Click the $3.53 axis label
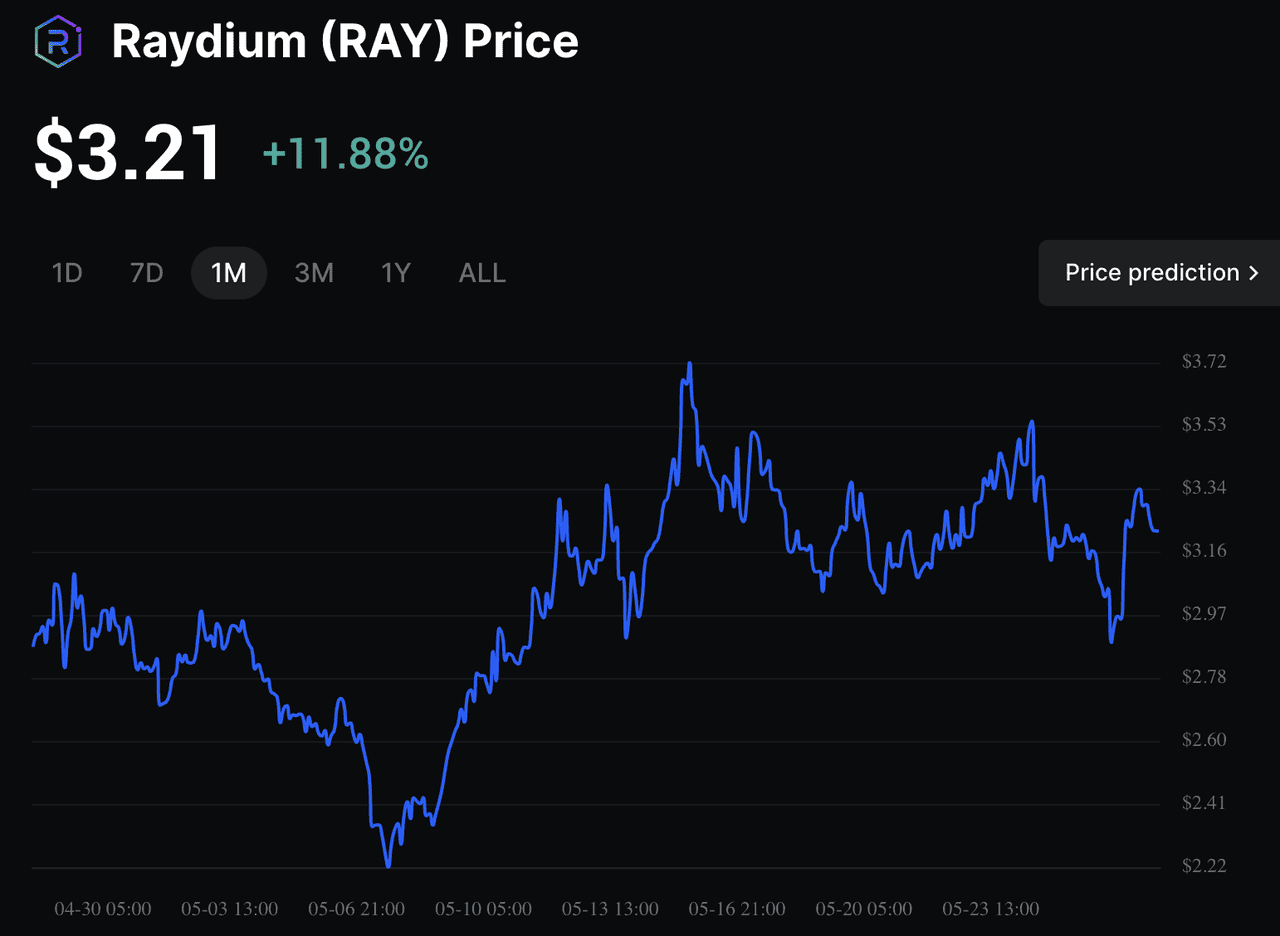1280x936 pixels. (x=1204, y=424)
